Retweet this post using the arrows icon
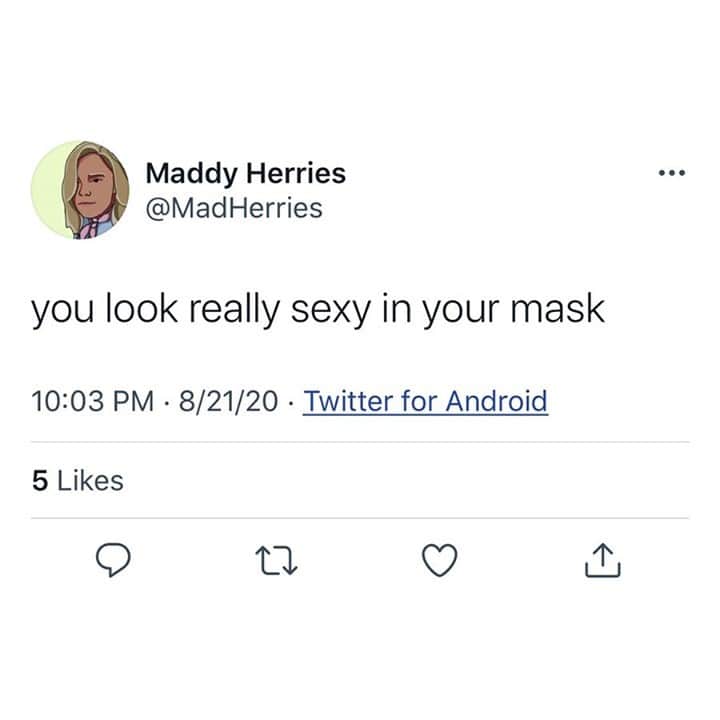 pyautogui.click(x=276, y=560)
